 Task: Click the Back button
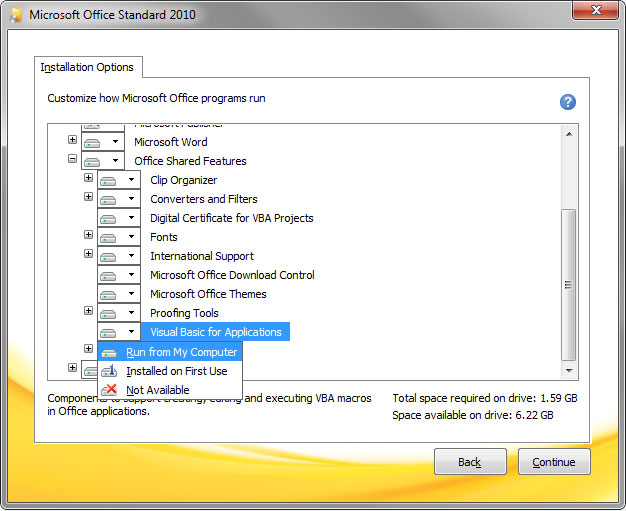coord(470,461)
